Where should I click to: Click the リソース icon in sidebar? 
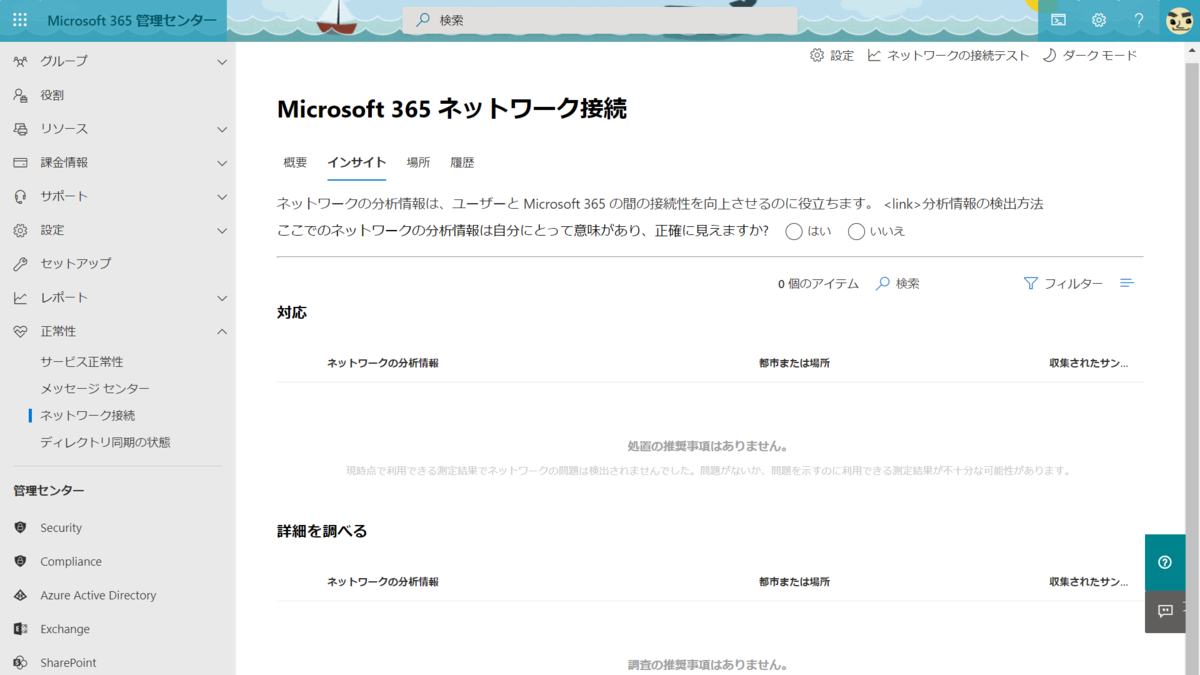tap(20, 129)
